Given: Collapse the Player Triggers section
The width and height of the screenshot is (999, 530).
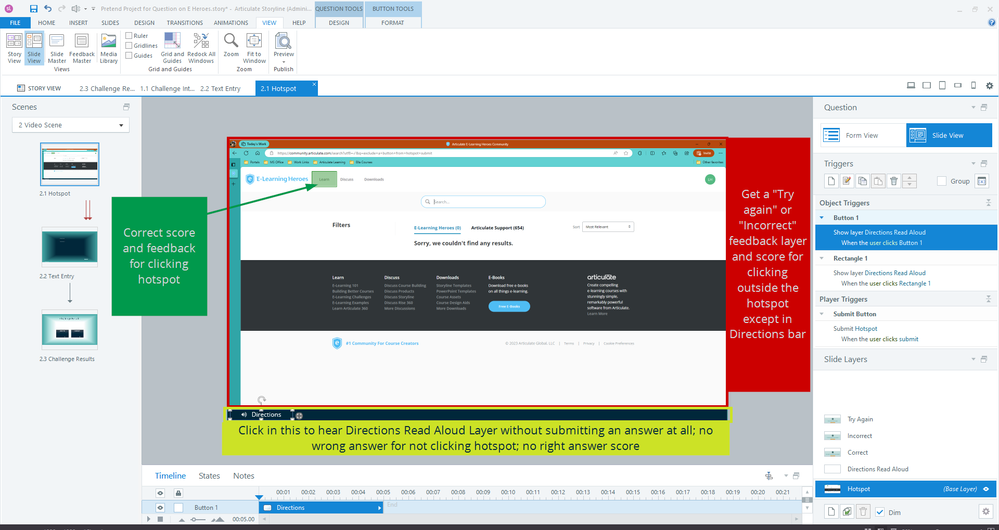Looking at the screenshot, I should [x=988, y=299].
